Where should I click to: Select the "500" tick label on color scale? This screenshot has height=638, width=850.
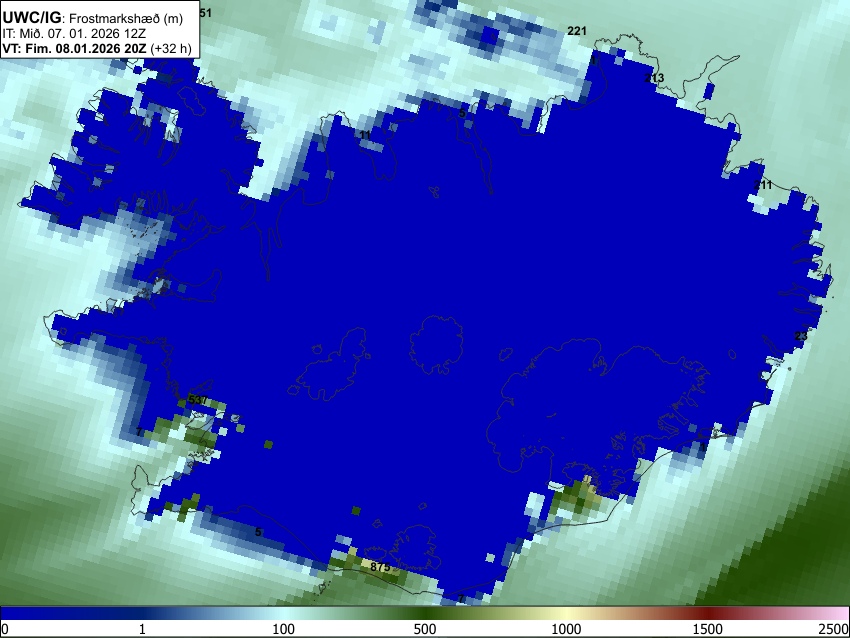click(425, 629)
